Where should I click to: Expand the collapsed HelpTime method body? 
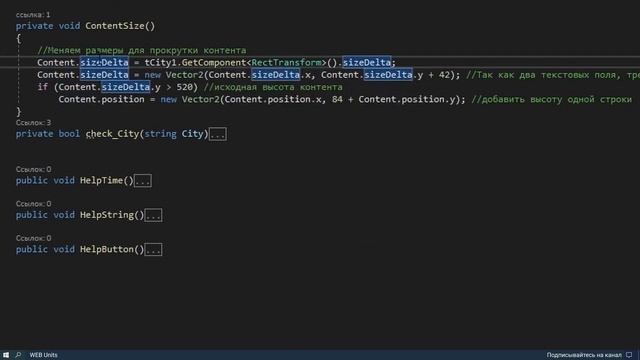coord(142,181)
